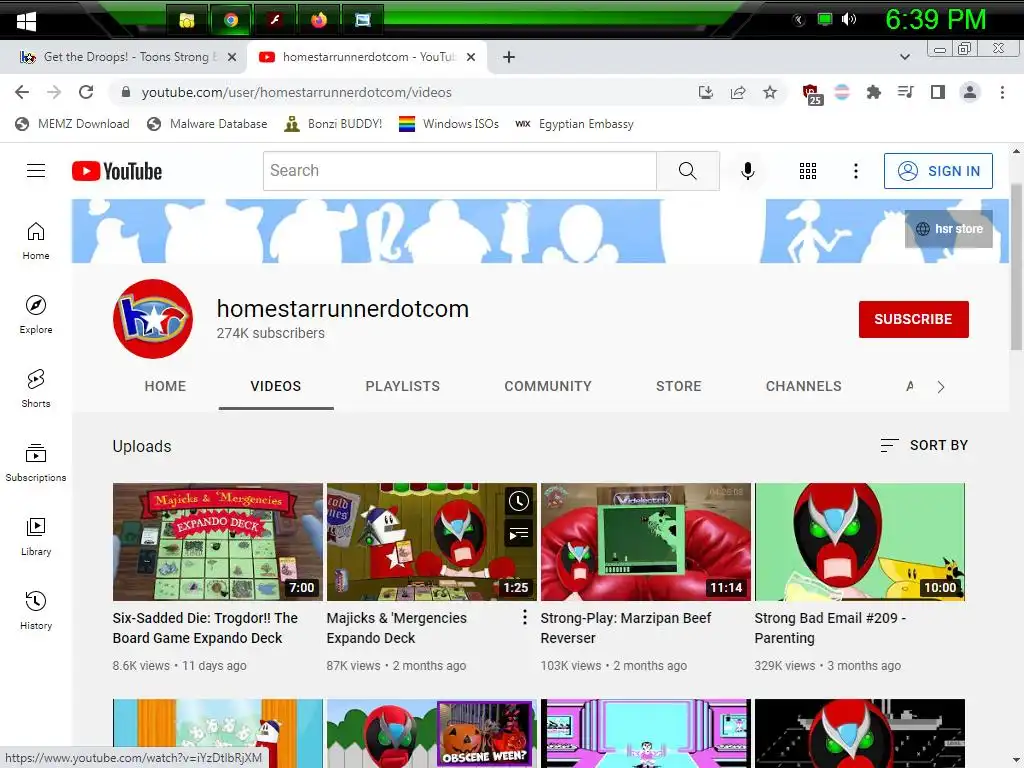Click the Chrome address bar URL

296,92
